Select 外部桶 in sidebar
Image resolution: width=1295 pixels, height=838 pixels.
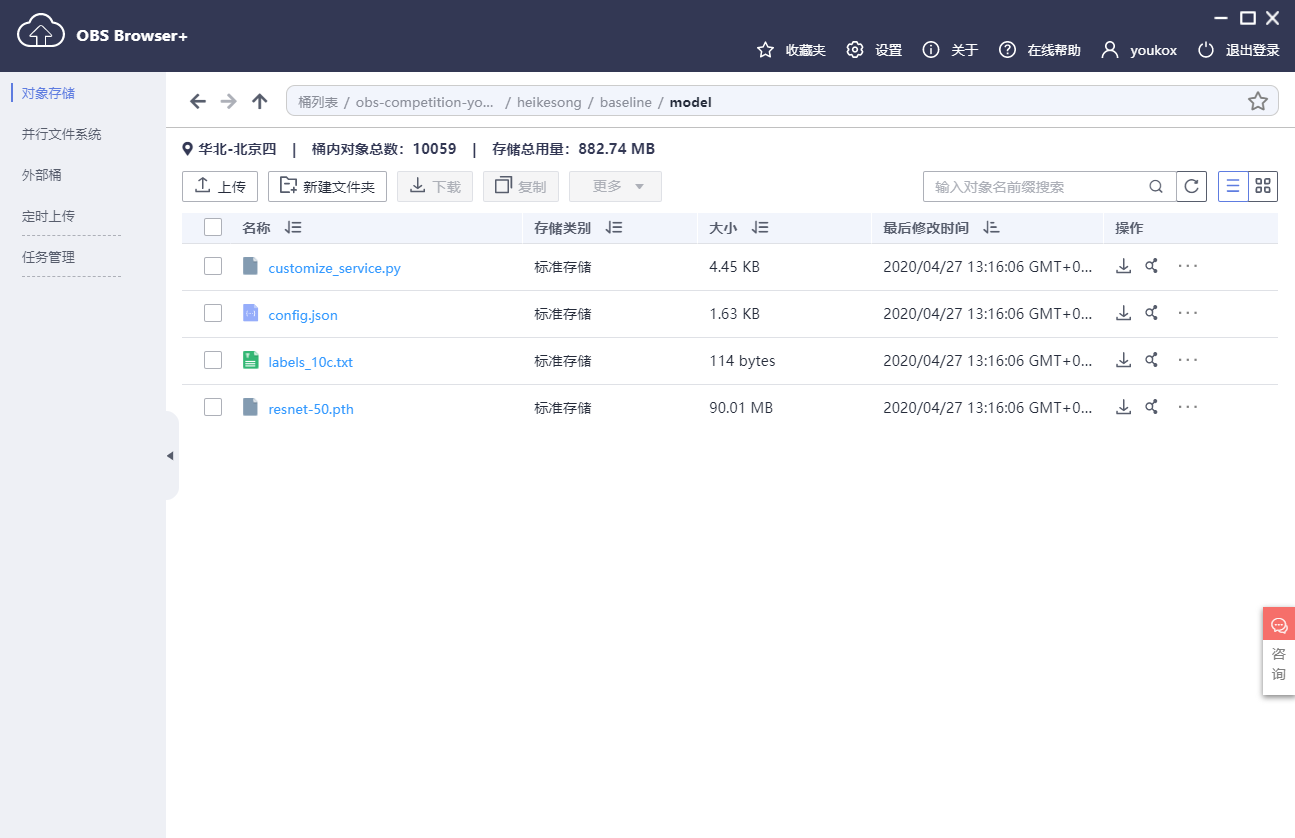pos(42,175)
